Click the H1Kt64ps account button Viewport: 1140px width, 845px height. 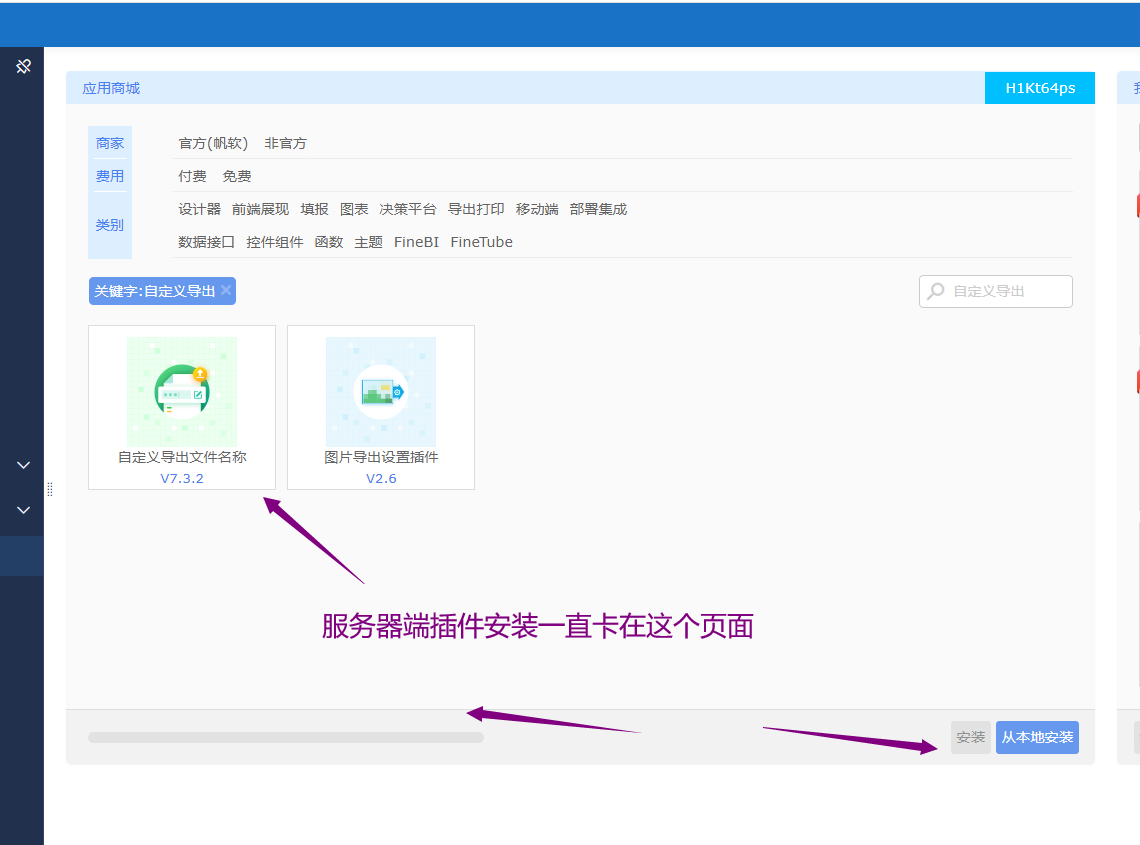[1040, 88]
